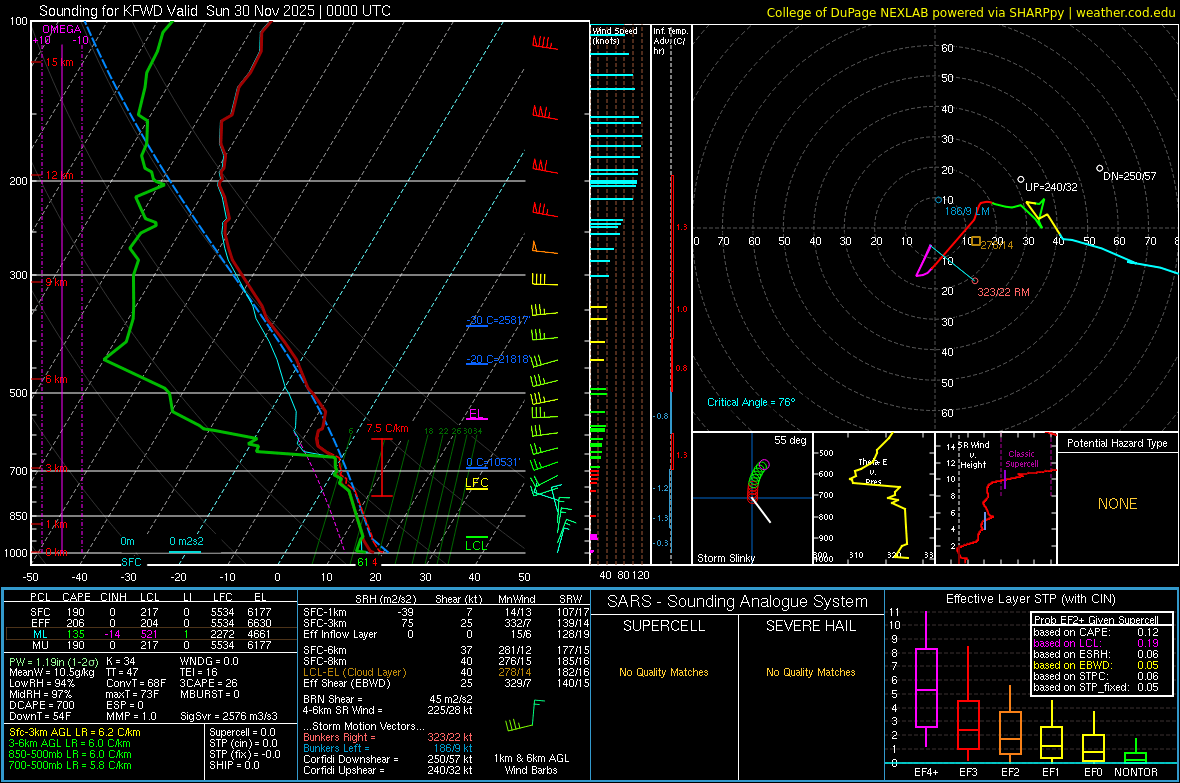Click the Bunkers right mover circle on hodograph
The image size is (1180, 783).
coord(975,280)
